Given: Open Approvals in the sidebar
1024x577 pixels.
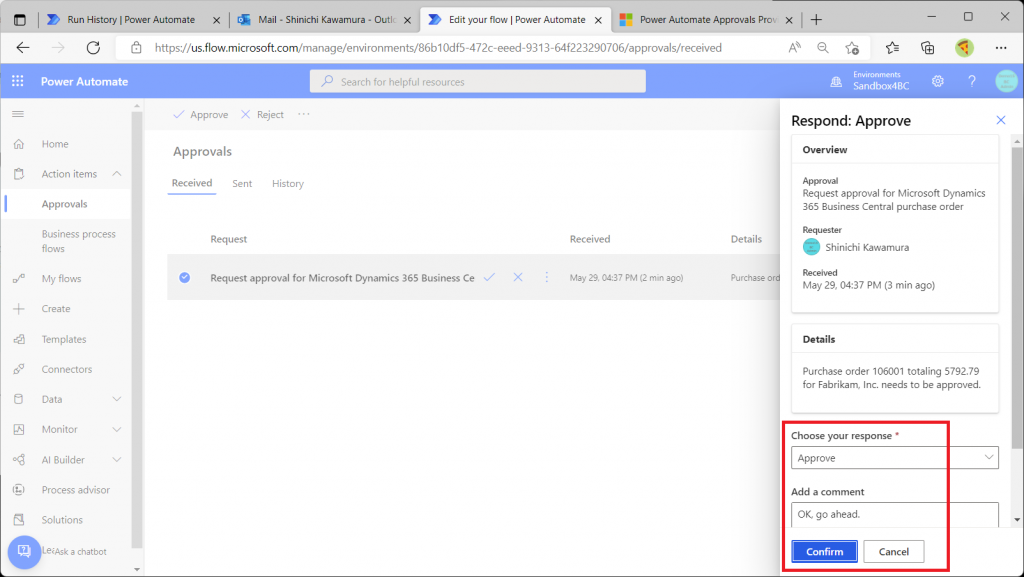Looking at the screenshot, I should coord(65,204).
